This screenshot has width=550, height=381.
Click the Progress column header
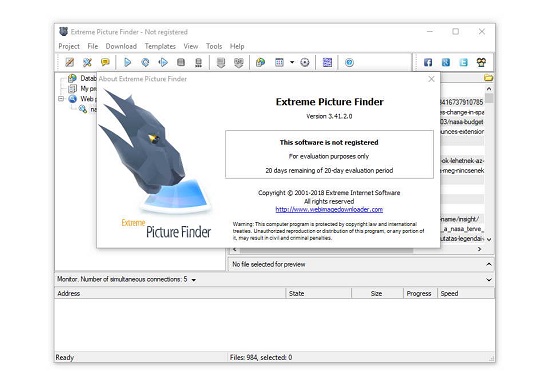[420, 293]
